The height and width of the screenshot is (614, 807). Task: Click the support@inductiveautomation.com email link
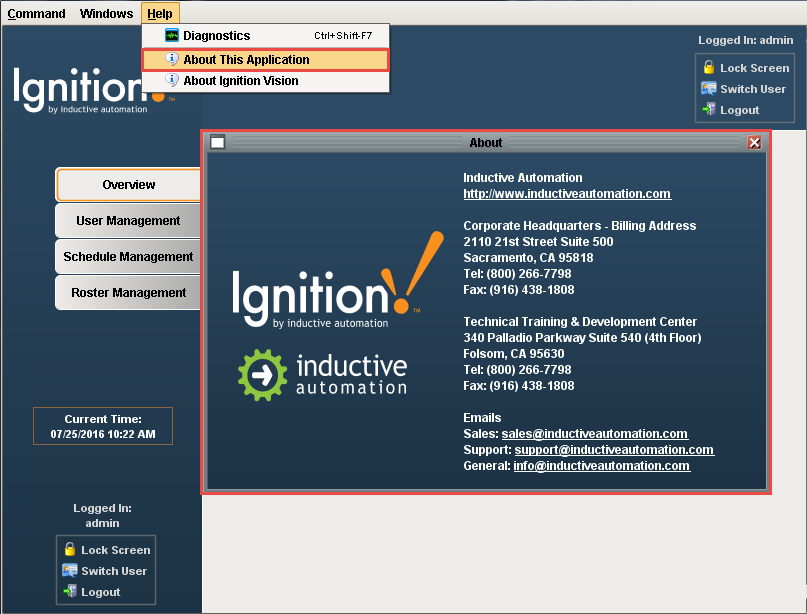pyautogui.click(x=614, y=450)
